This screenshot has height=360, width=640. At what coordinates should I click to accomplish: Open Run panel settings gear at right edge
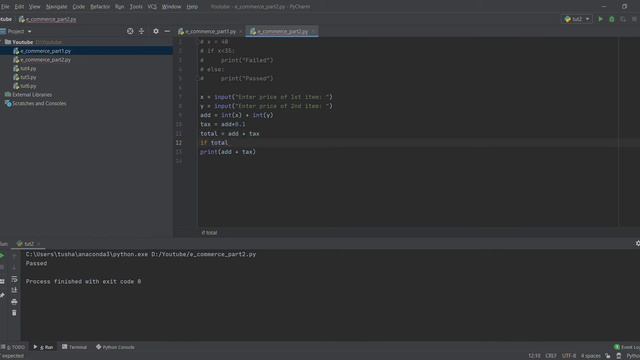click(x=637, y=243)
